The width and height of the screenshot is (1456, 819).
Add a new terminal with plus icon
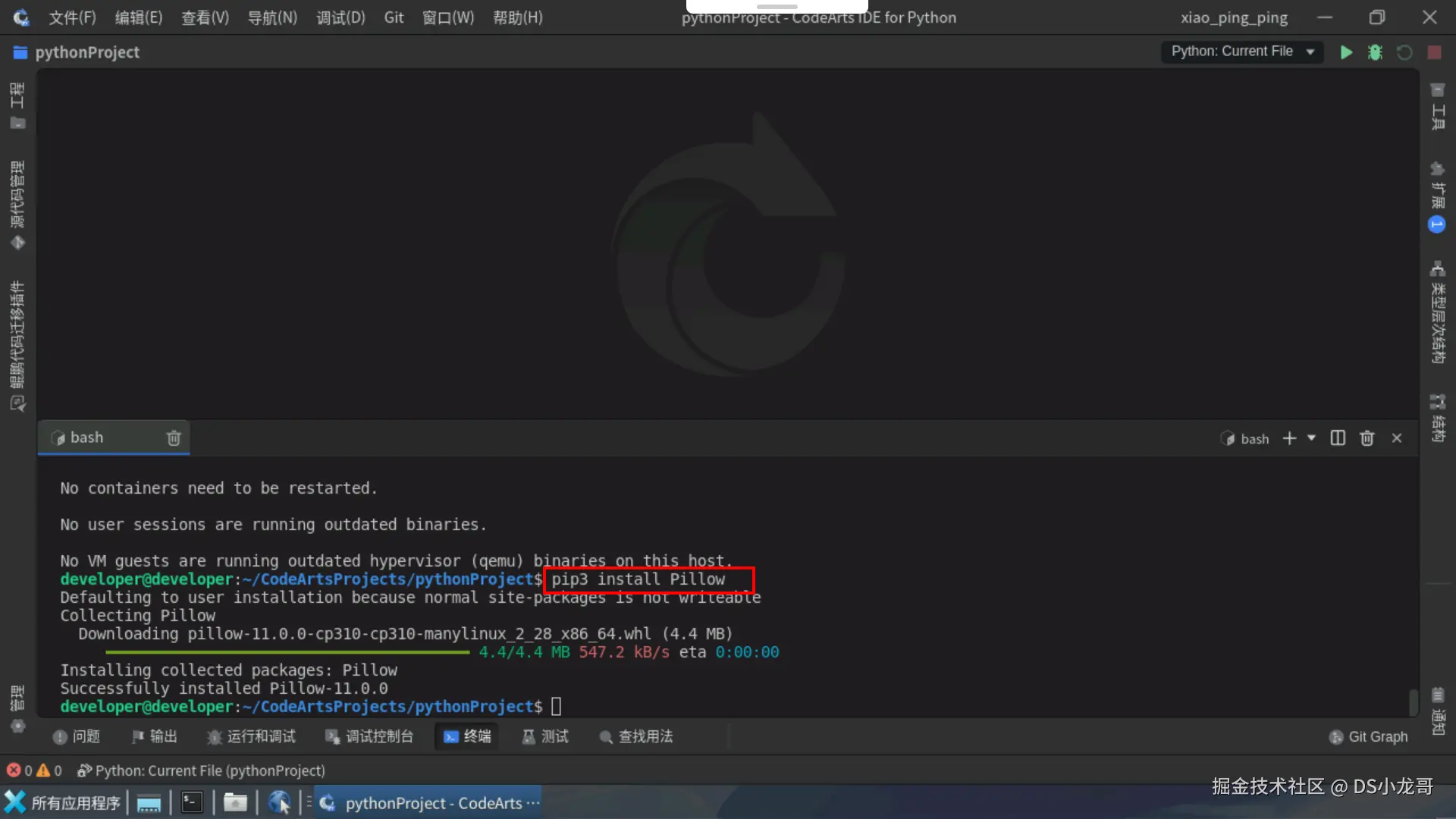[1289, 438]
